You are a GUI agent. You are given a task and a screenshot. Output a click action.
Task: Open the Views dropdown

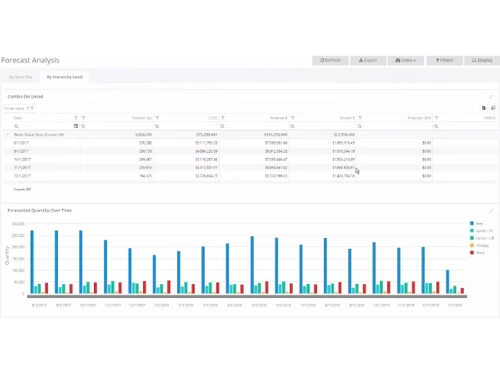pyautogui.click(x=406, y=60)
